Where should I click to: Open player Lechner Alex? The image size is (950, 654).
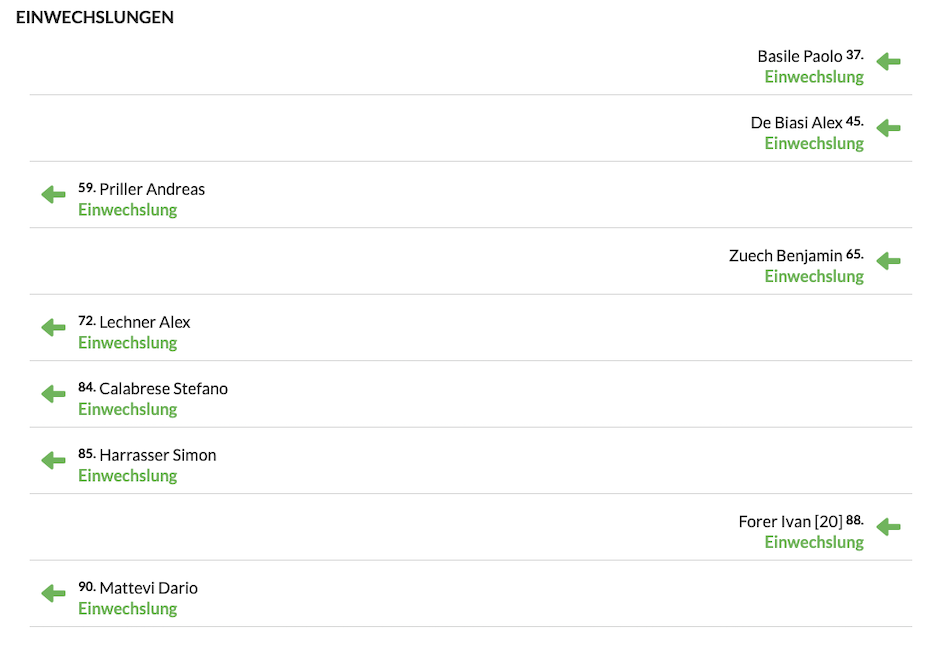tap(145, 322)
